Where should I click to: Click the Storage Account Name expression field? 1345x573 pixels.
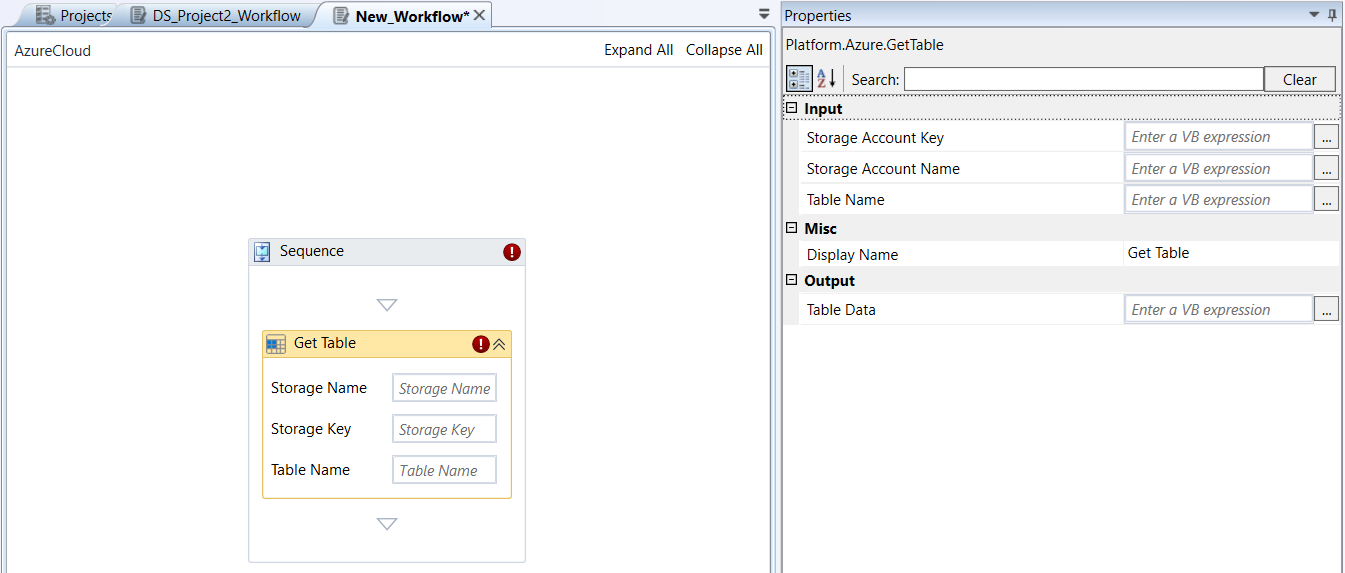[x=1218, y=168]
